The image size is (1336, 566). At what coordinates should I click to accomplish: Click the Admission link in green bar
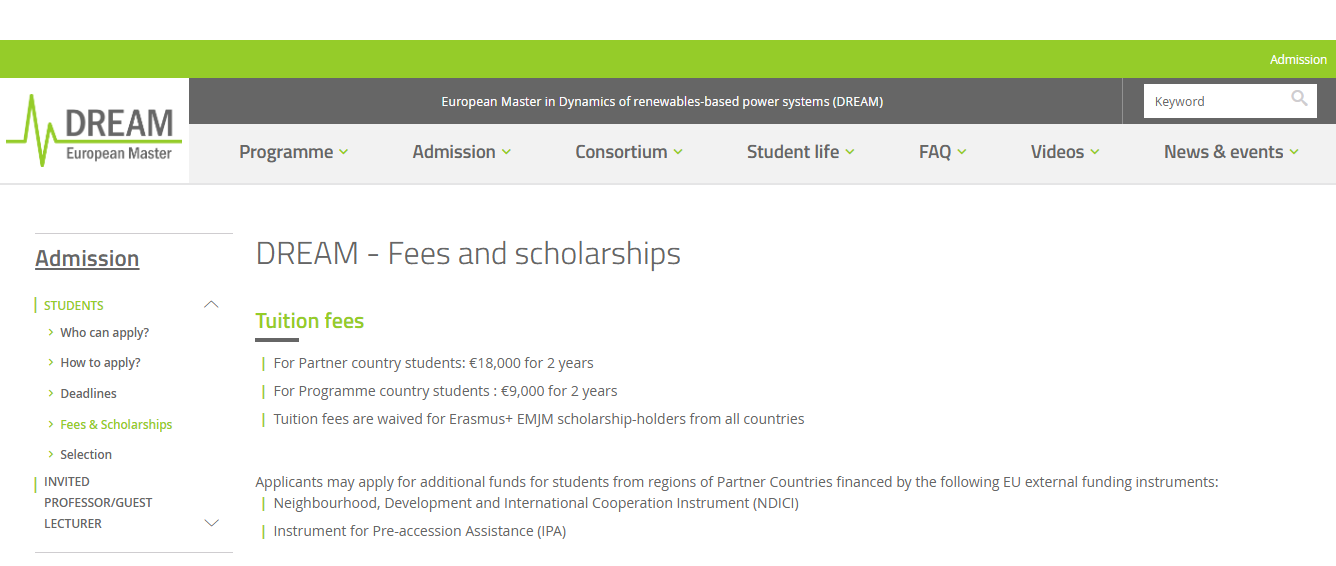(x=1298, y=59)
